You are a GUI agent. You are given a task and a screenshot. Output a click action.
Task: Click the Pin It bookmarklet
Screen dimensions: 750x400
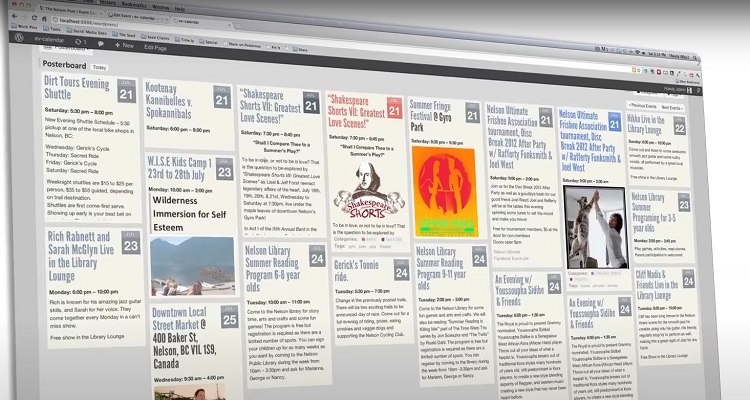[x=274, y=47]
